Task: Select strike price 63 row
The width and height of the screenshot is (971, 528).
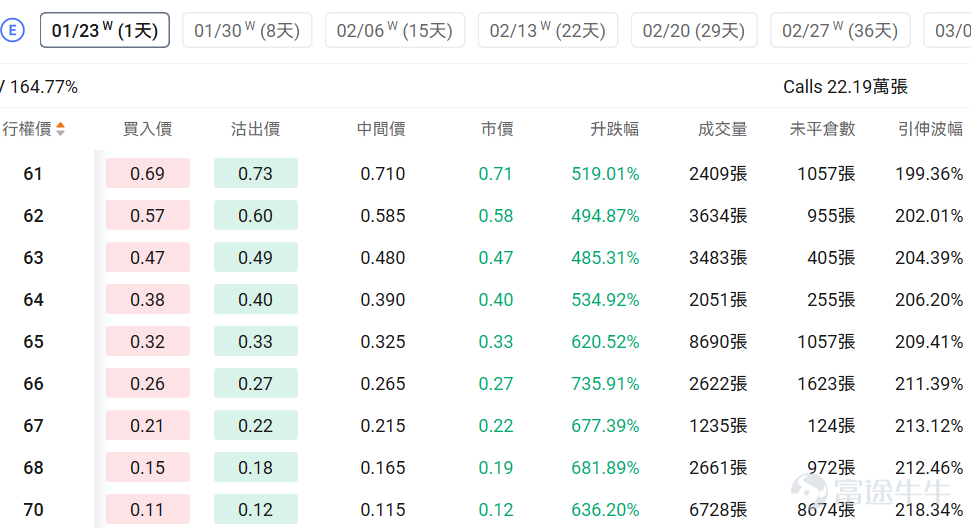Action: 33,258
